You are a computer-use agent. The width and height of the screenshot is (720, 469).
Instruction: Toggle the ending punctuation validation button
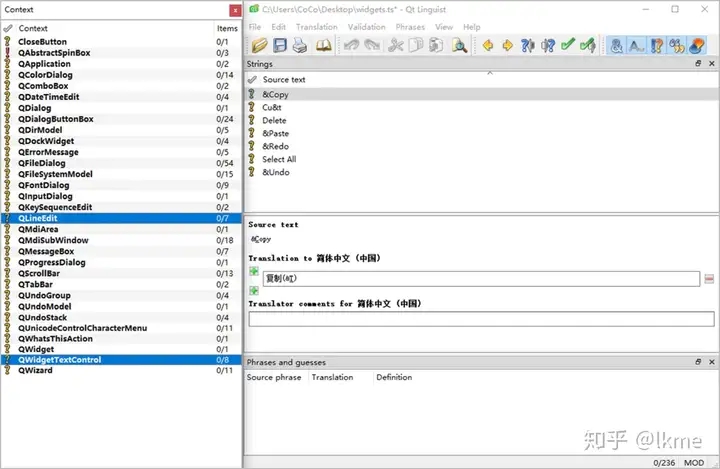636,45
